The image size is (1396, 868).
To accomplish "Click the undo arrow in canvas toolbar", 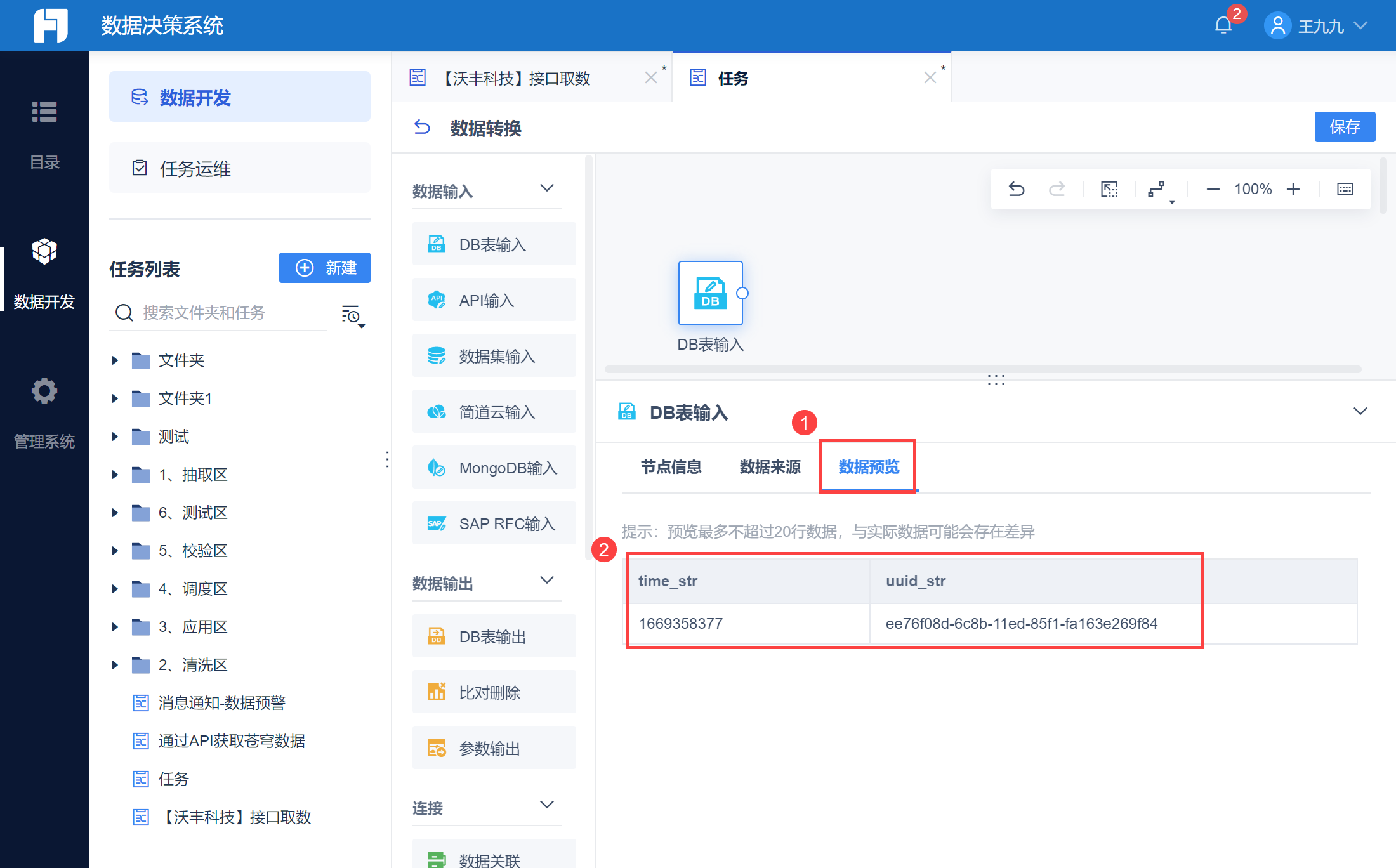I will point(1017,189).
